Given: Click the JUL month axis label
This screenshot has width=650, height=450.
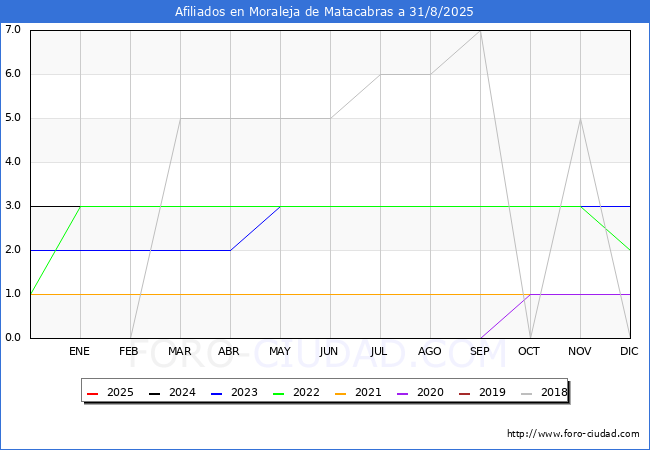Looking at the screenshot, I should pyautogui.click(x=379, y=351).
